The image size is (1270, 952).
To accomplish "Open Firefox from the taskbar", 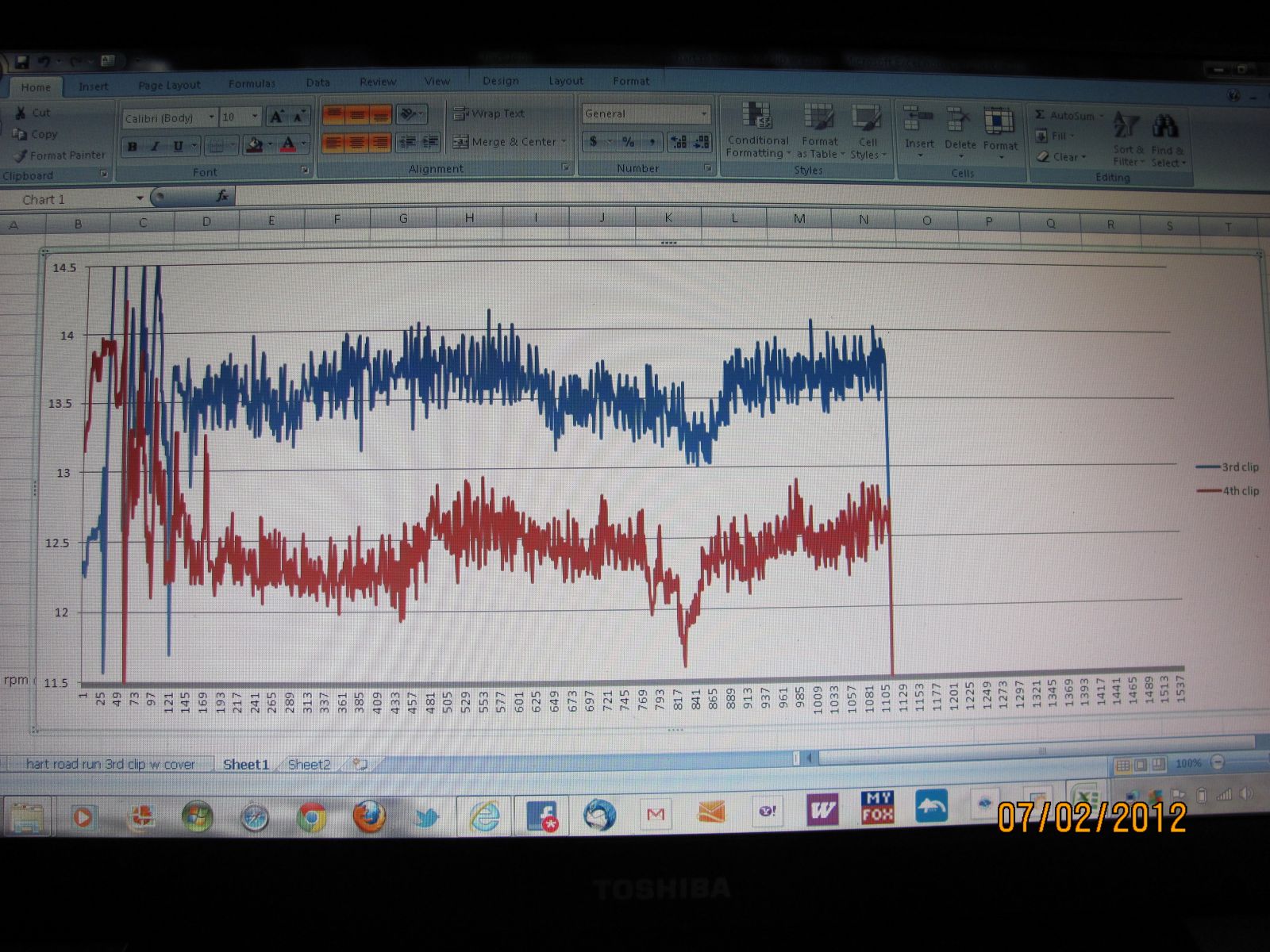I will (369, 816).
